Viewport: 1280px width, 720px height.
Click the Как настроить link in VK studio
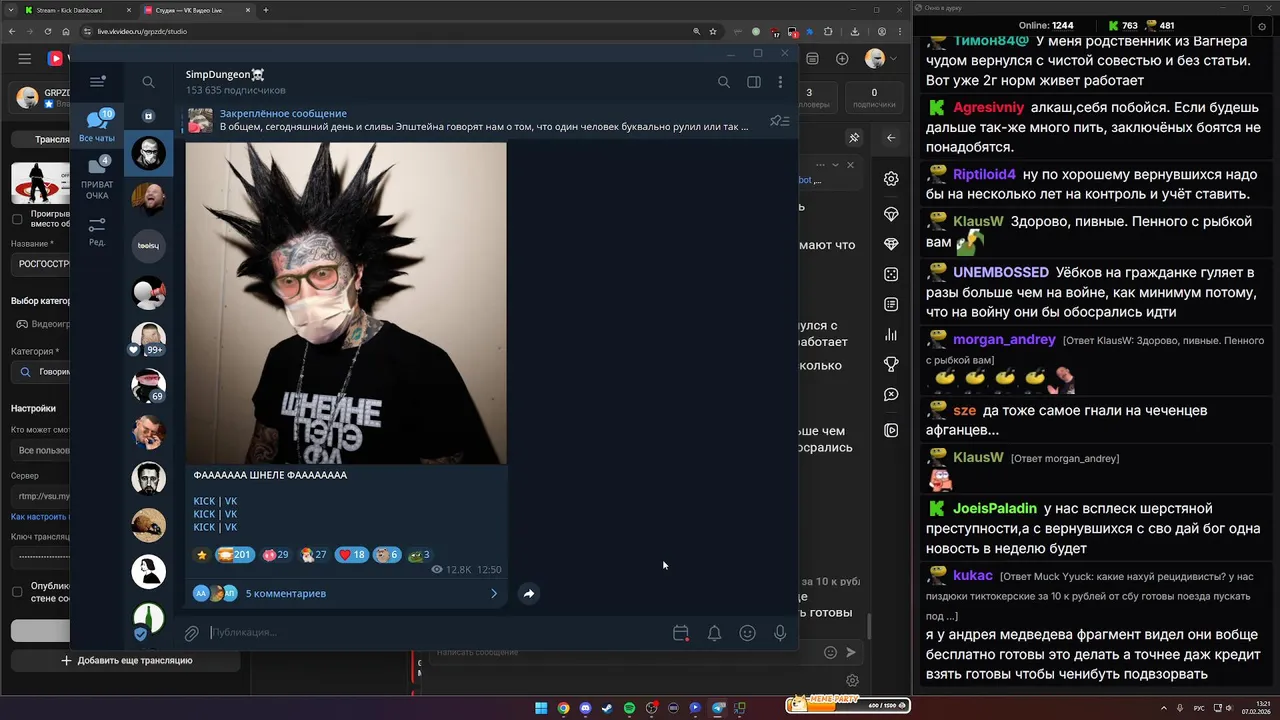tap(40, 516)
